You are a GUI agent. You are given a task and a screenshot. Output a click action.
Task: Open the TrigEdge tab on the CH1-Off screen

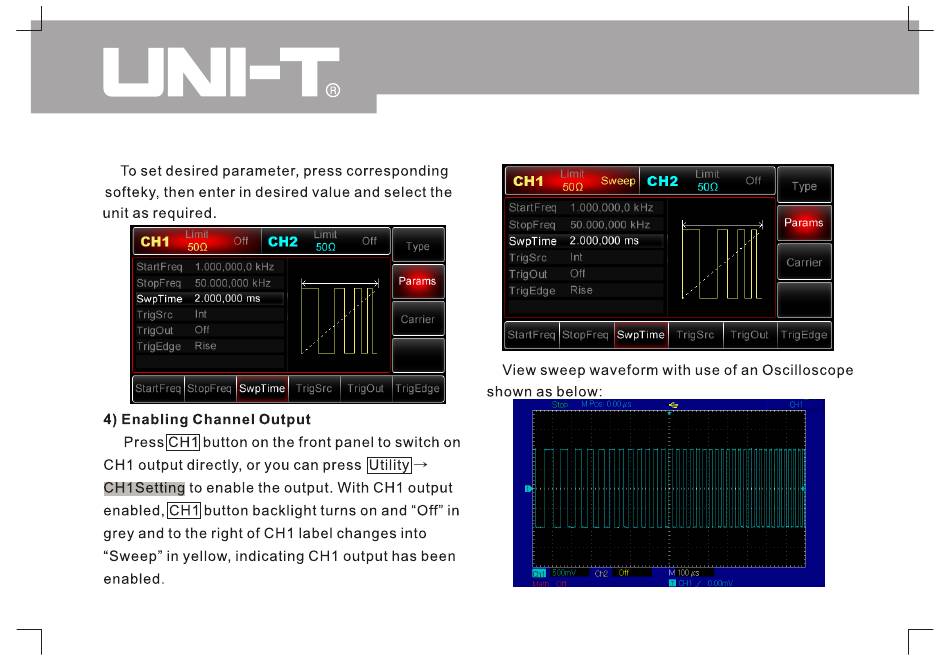tap(417, 388)
